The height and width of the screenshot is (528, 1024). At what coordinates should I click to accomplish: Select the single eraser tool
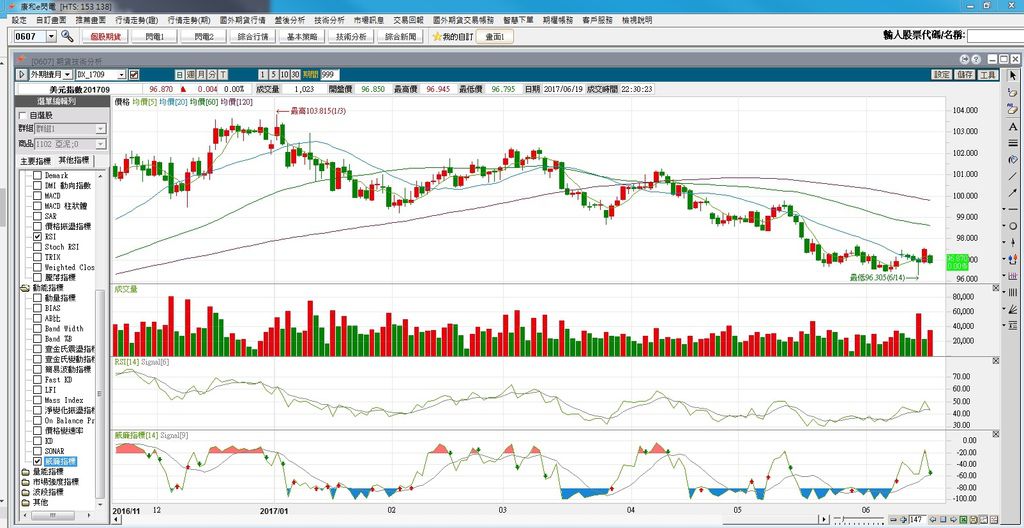[1013, 93]
